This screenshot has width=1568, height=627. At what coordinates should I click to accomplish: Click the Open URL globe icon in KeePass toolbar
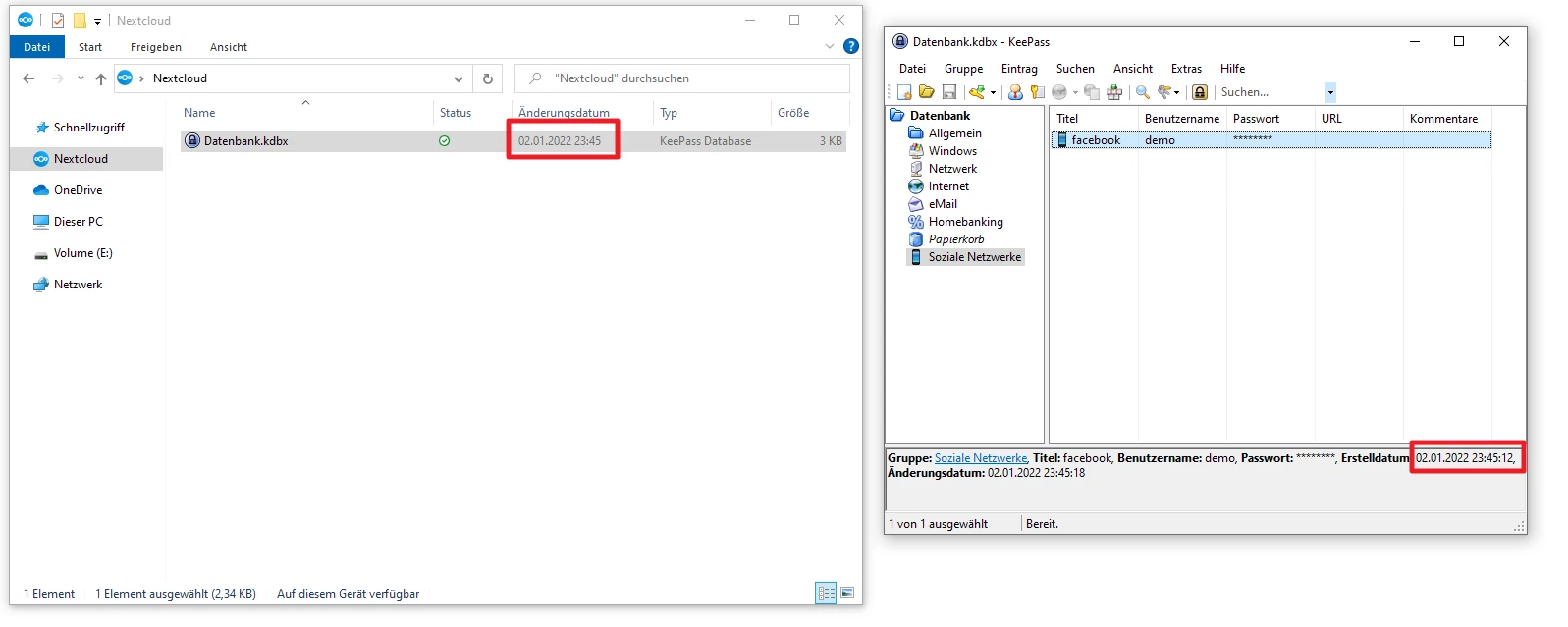(x=1059, y=92)
